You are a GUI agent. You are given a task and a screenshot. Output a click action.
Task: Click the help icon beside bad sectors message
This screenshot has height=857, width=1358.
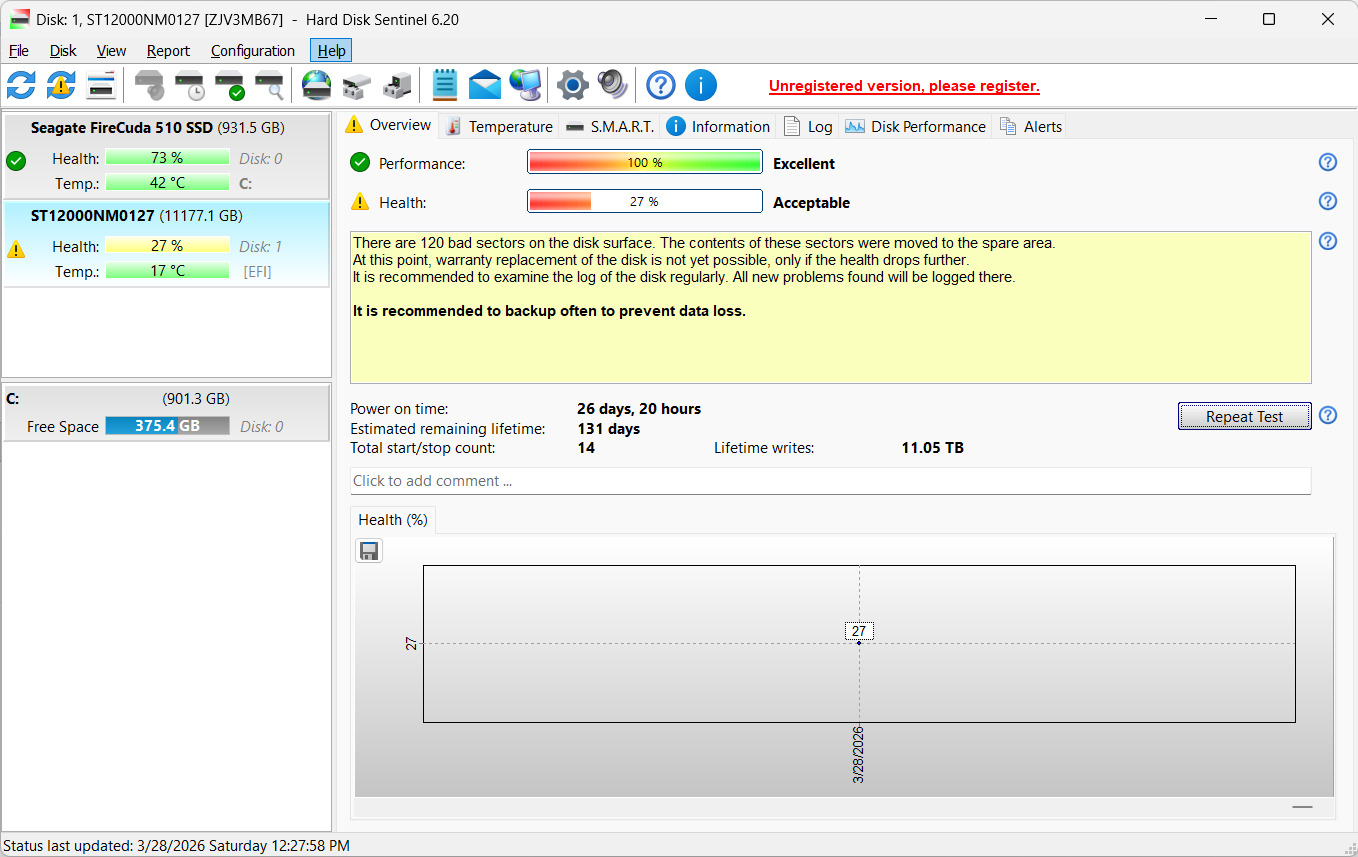[x=1328, y=241]
